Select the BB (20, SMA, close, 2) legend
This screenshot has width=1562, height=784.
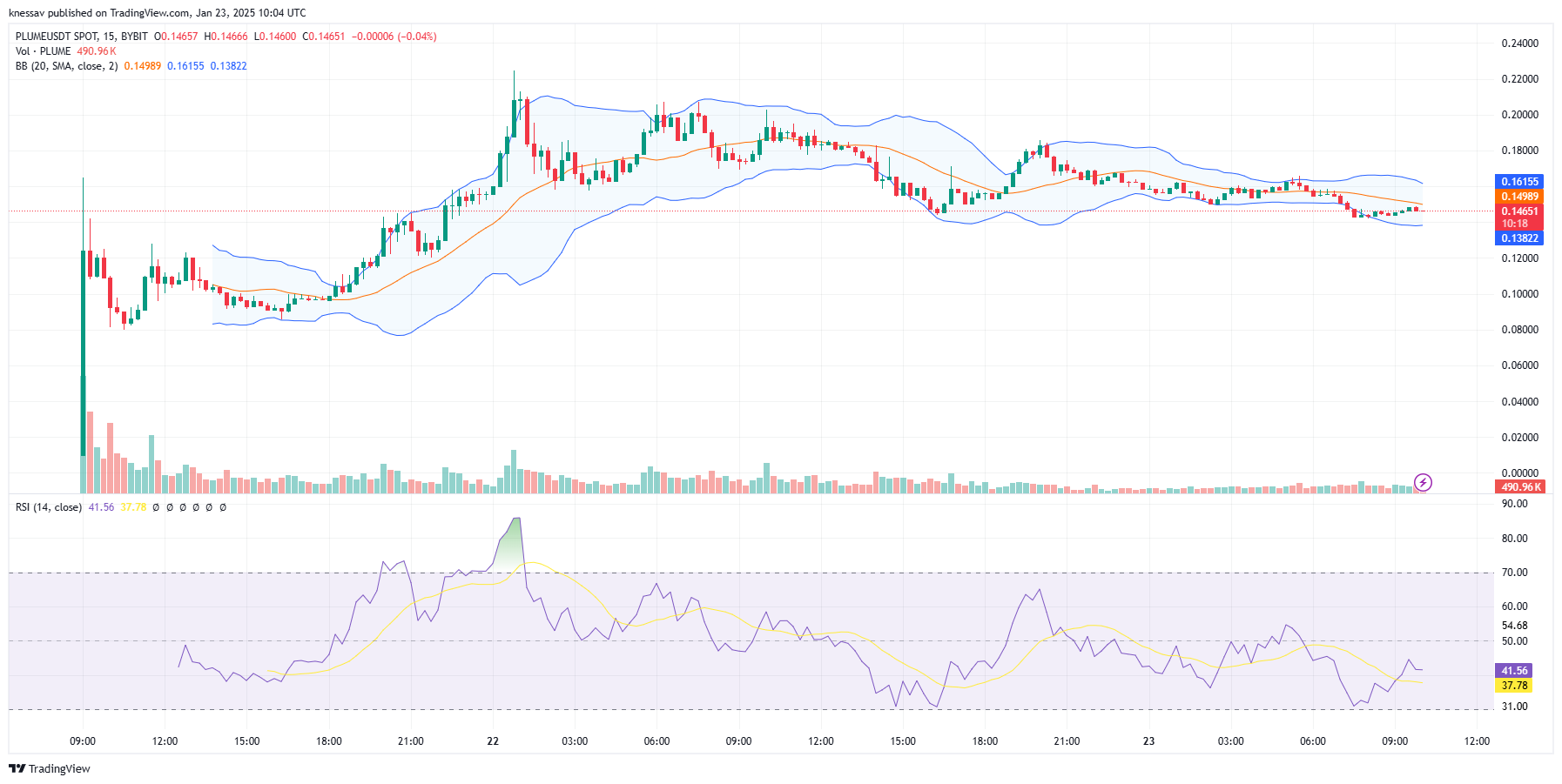67,66
